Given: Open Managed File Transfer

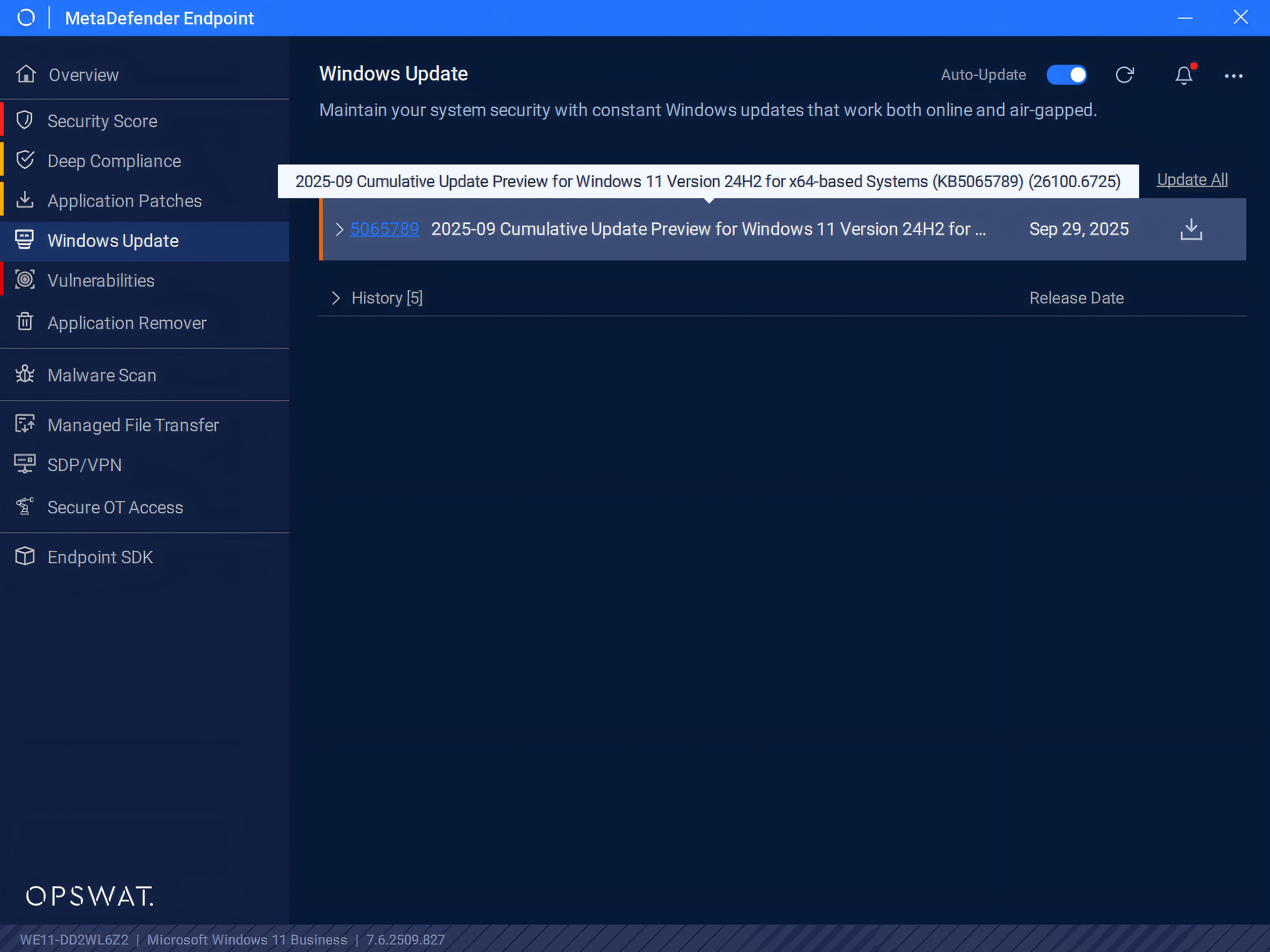Looking at the screenshot, I should 133,425.
